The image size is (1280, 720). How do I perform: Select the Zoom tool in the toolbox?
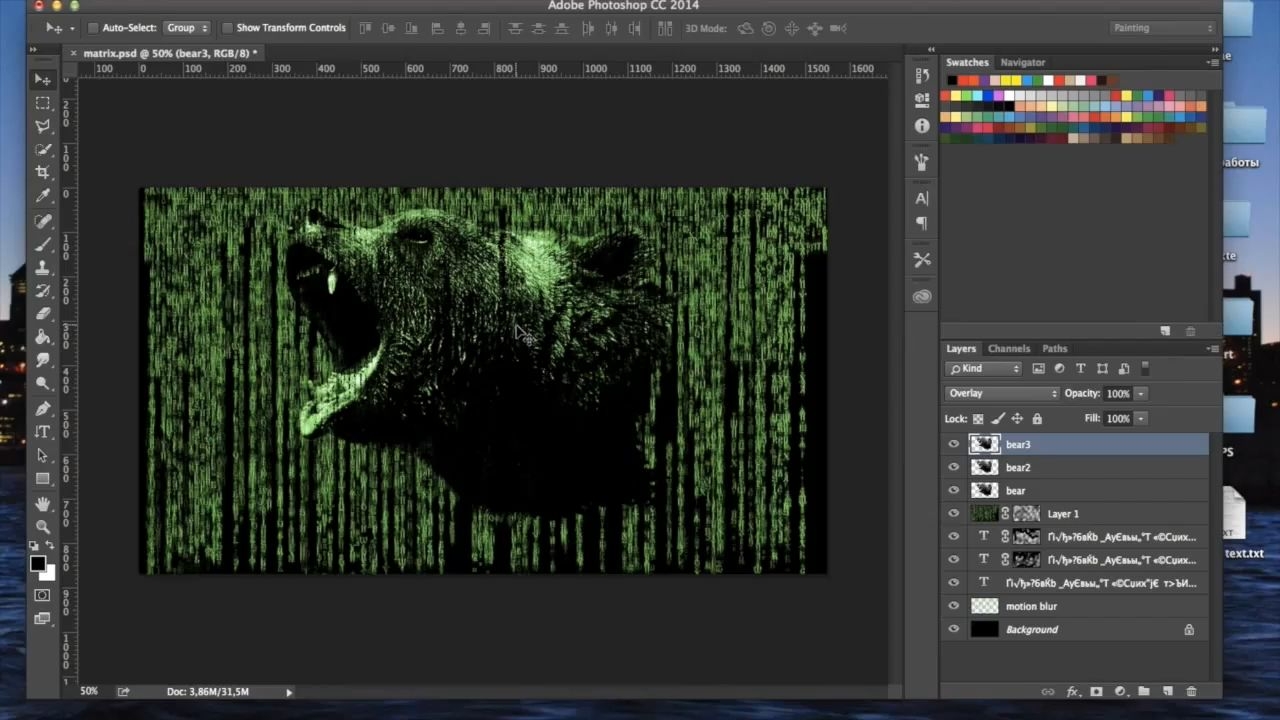tap(42, 527)
